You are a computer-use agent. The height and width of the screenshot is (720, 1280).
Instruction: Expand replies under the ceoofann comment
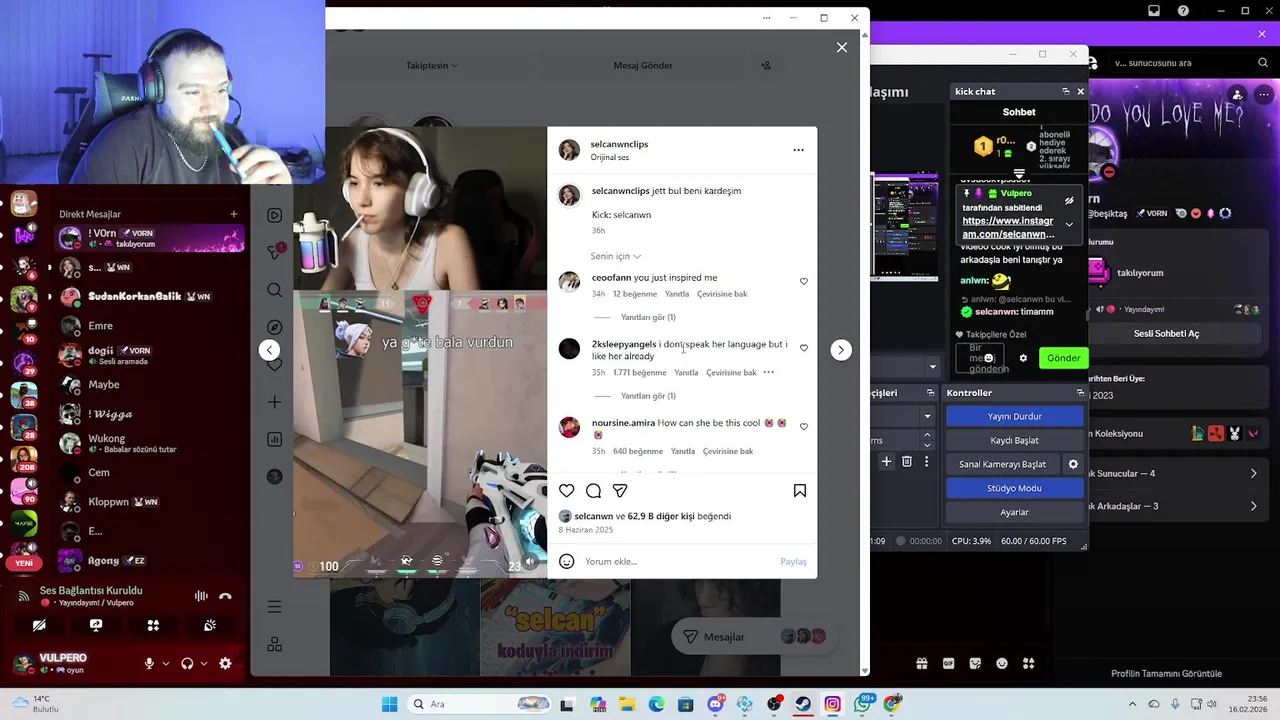(x=648, y=317)
